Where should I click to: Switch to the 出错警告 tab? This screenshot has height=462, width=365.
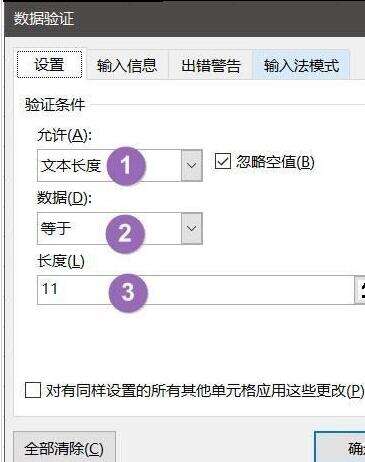pyautogui.click(x=211, y=65)
